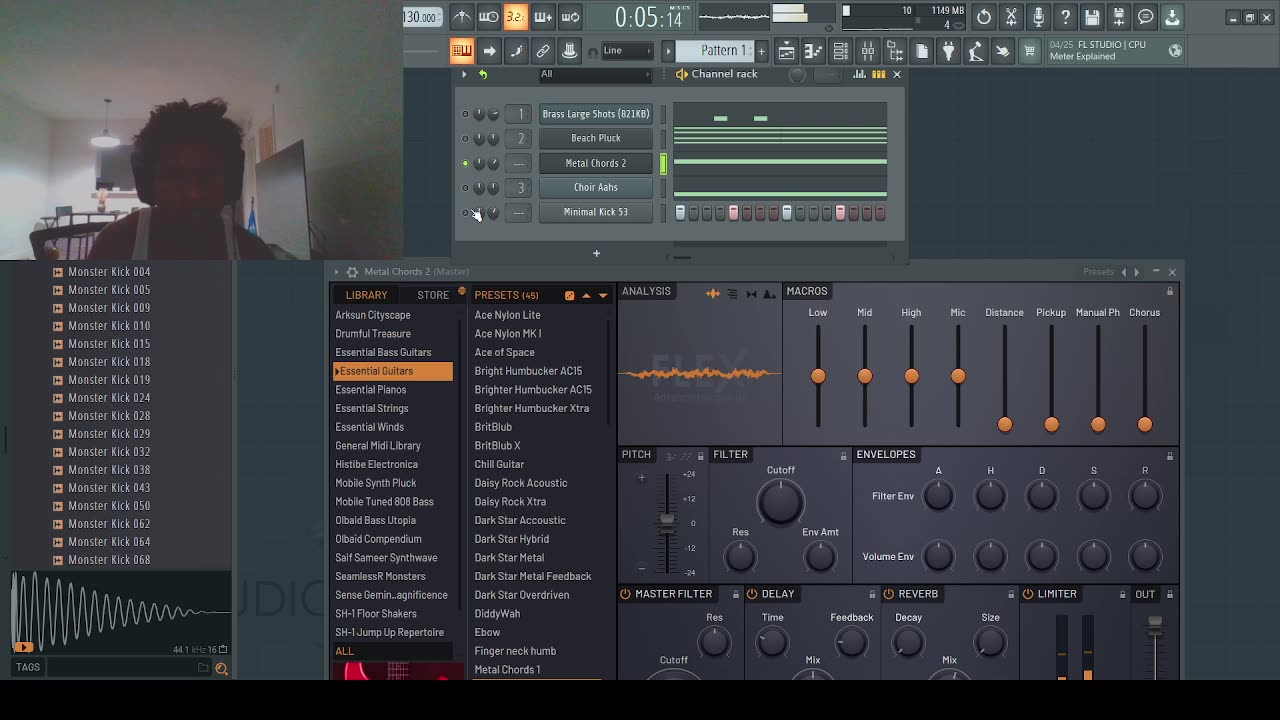1280x720 pixels.
Task: Toggle the MASTER FILTER power button
Action: click(625, 594)
